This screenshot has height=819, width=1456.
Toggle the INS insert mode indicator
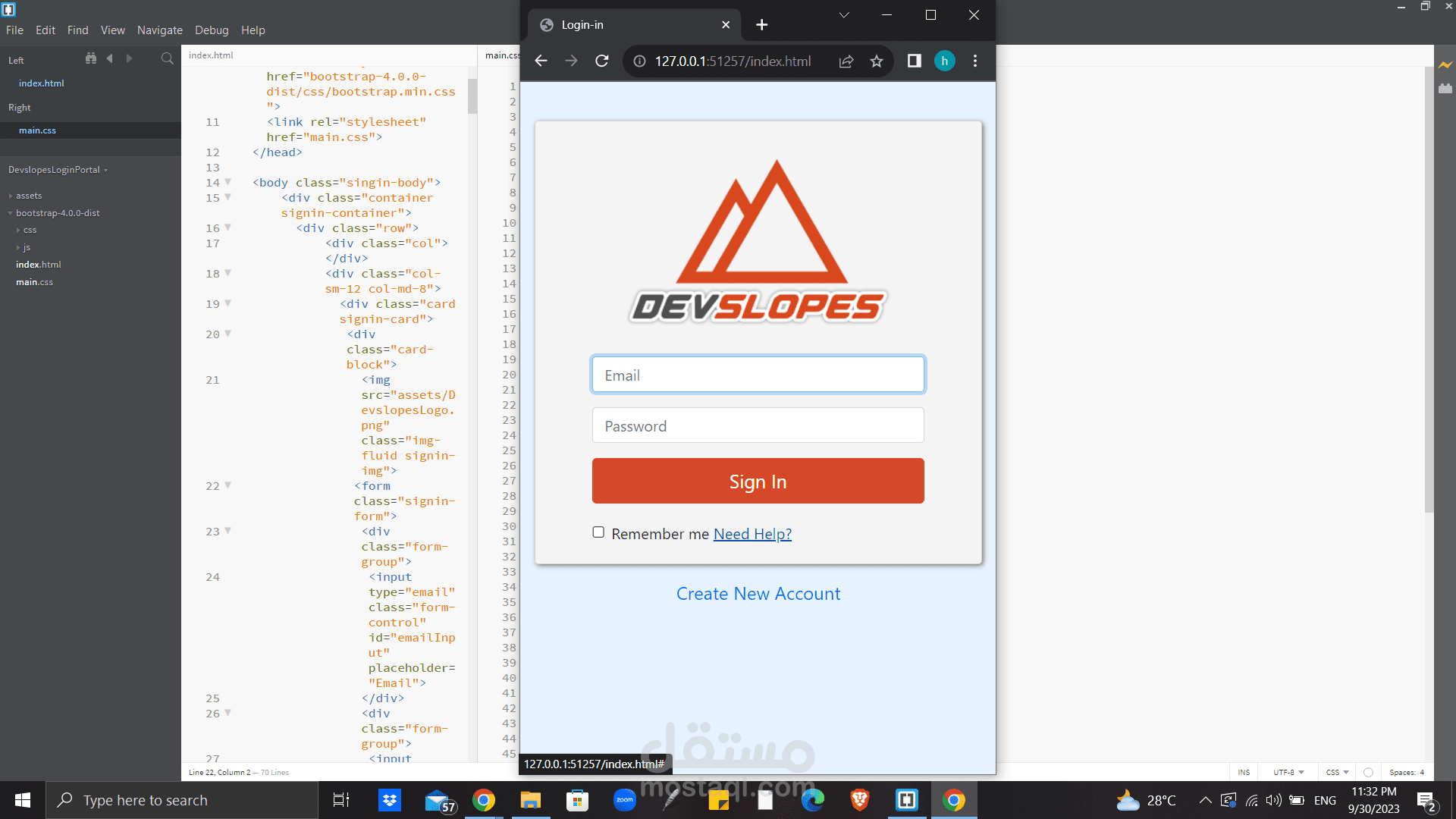coord(1244,772)
